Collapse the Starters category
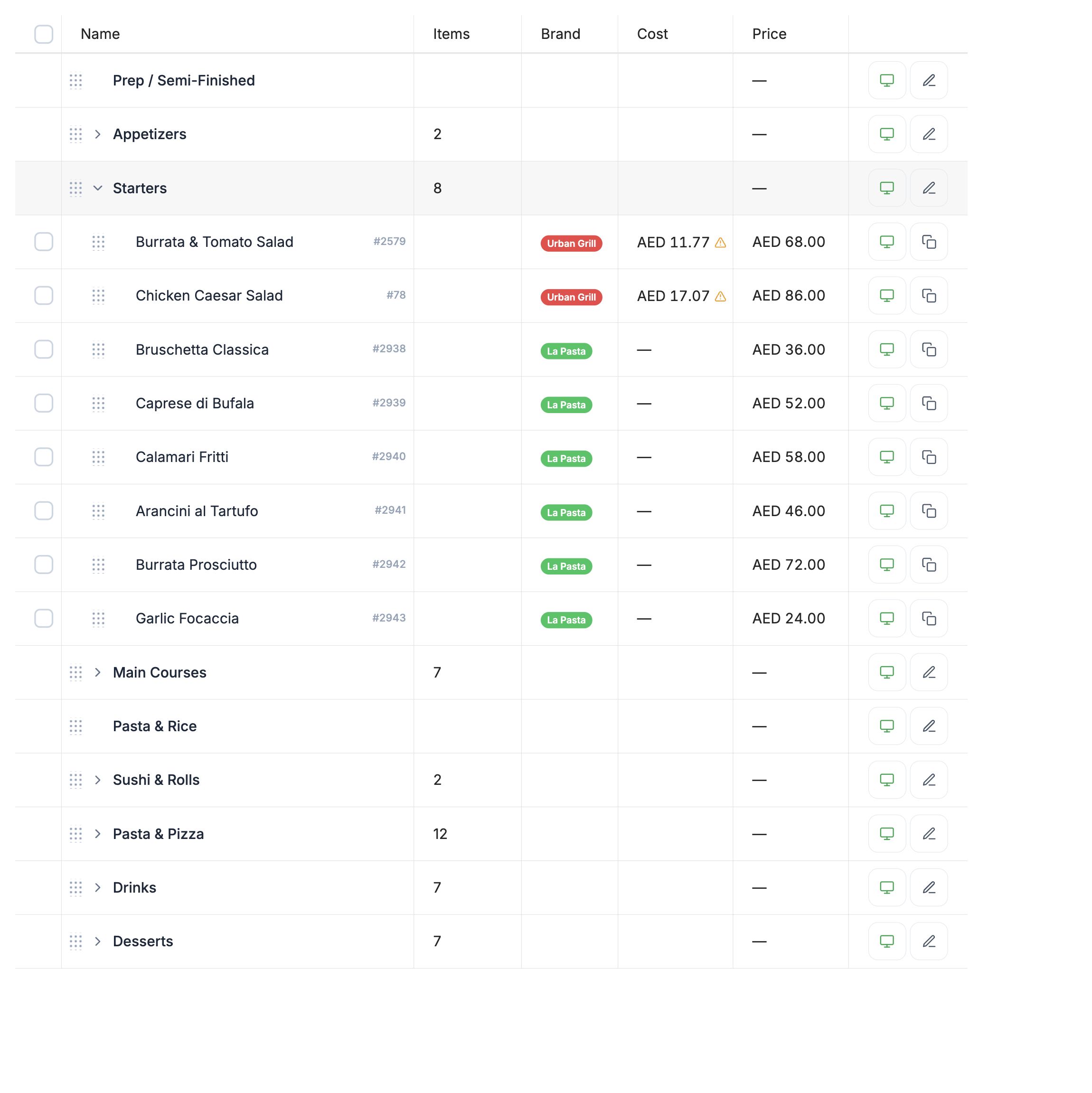This screenshot has height=1093, width=1092. [98, 188]
